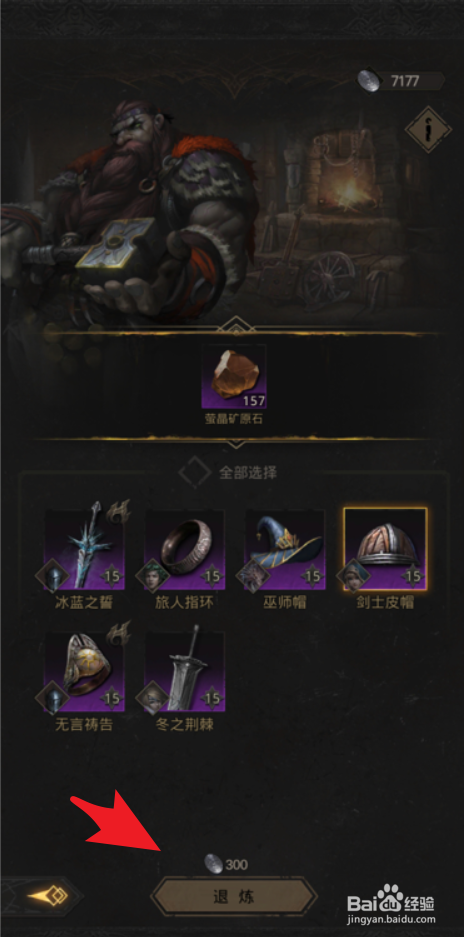This screenshot has height=937, width=464.
Task: Toggle the 全部选择 select-all checkbox
Action: click(195, 473)
